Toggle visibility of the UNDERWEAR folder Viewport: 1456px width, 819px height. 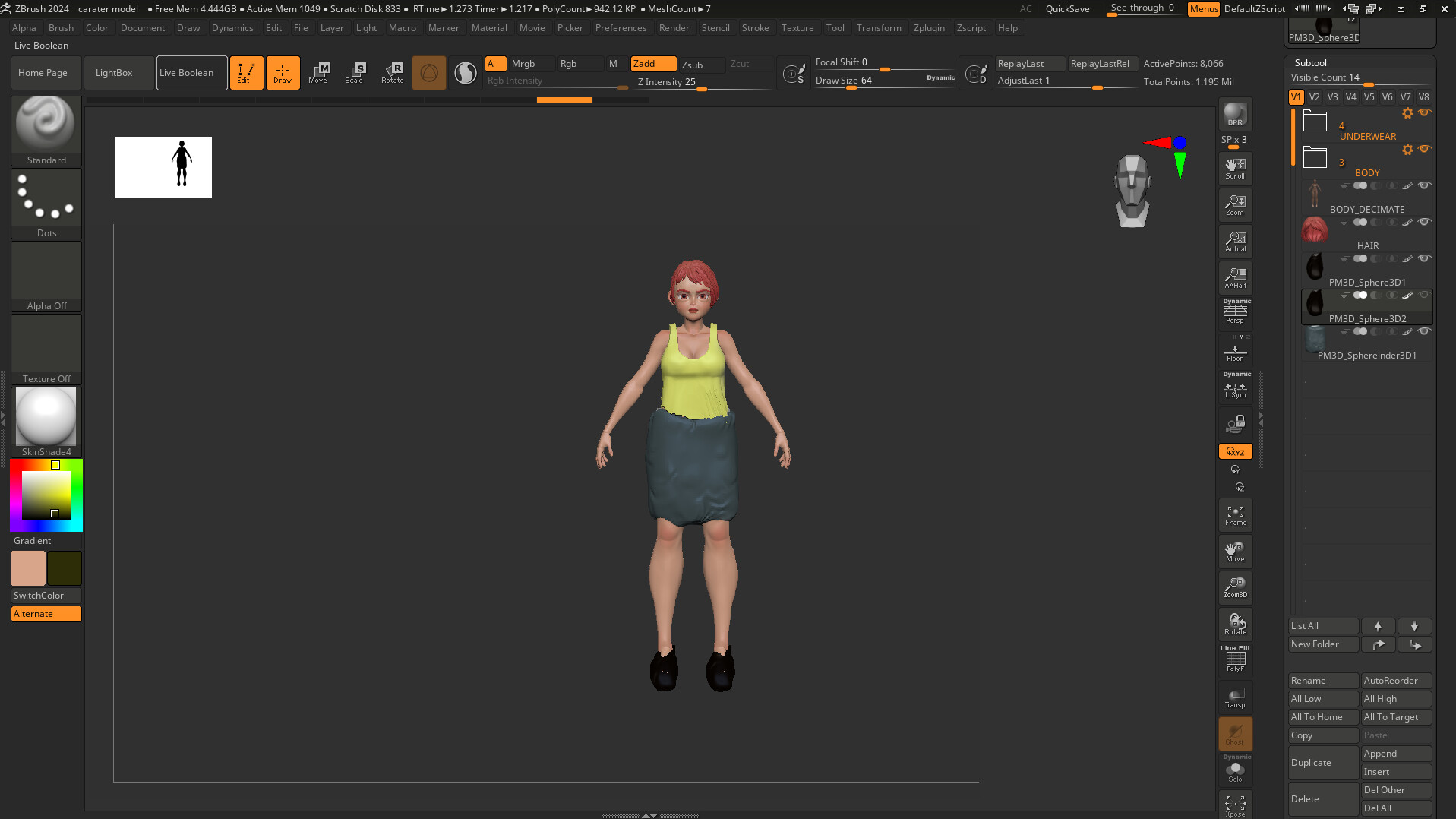pyautogui.click(x=1425, y=112)
